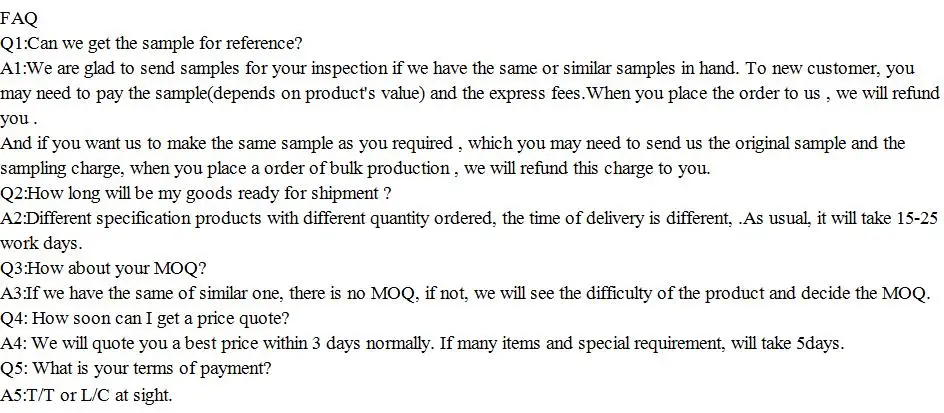Click the line starting "And if you want"
This screenshot has height=413, width=944.
[x=300, y=144]
